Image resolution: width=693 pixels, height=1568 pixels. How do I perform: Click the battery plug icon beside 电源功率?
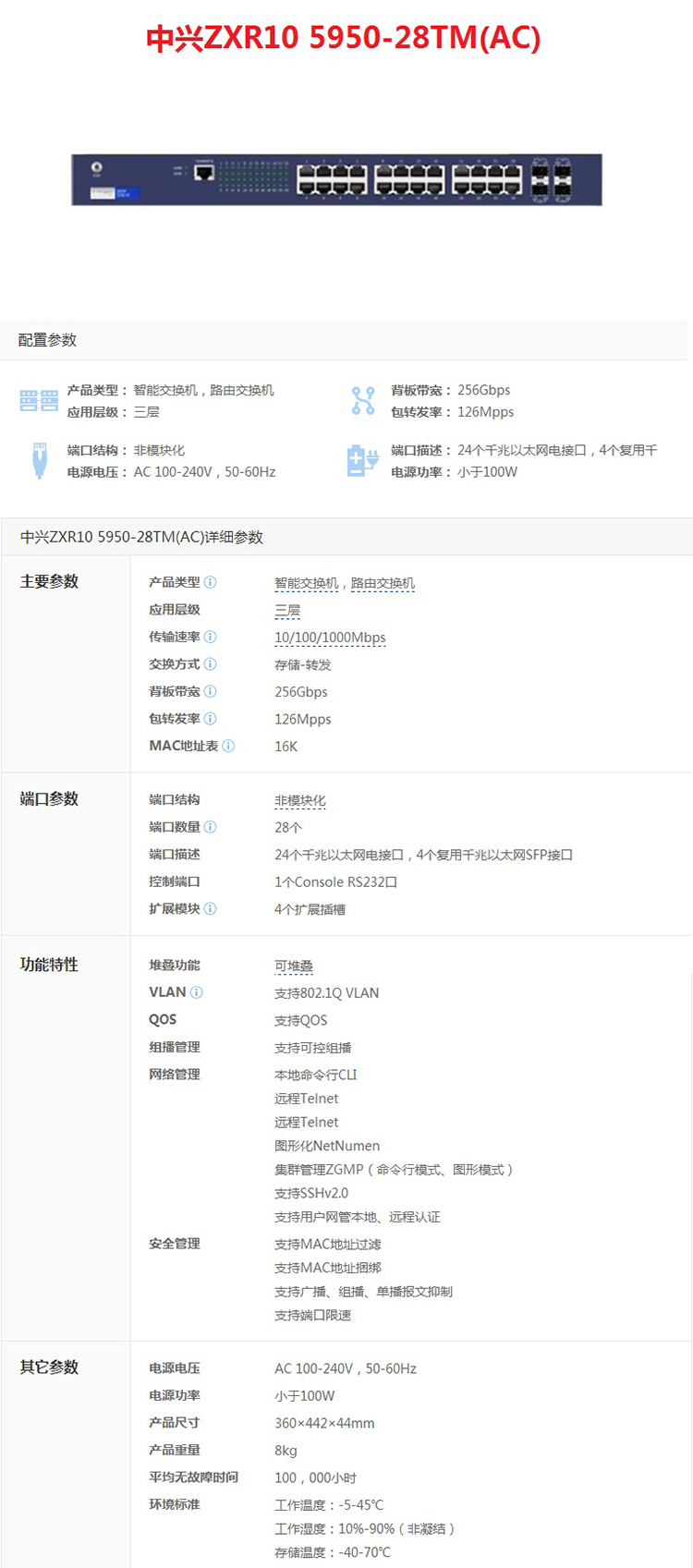coord(362,460)
